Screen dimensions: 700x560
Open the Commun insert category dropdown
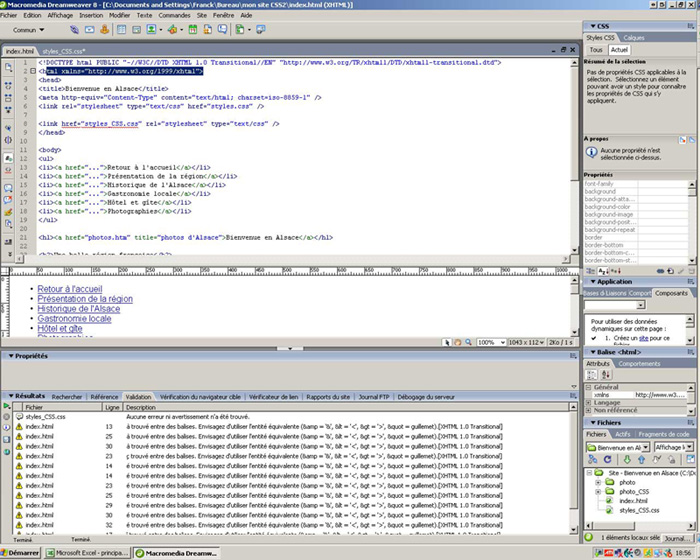click(28, 30)
